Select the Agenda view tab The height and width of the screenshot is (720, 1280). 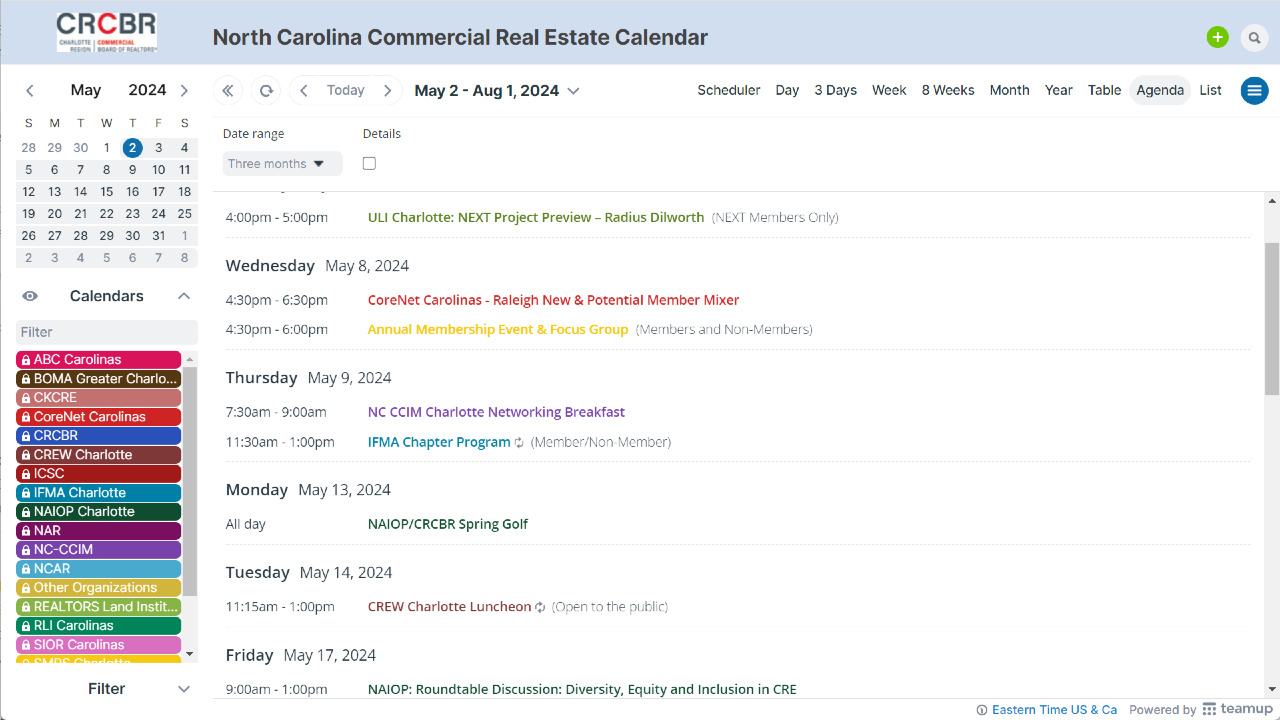click(1160, 90)
